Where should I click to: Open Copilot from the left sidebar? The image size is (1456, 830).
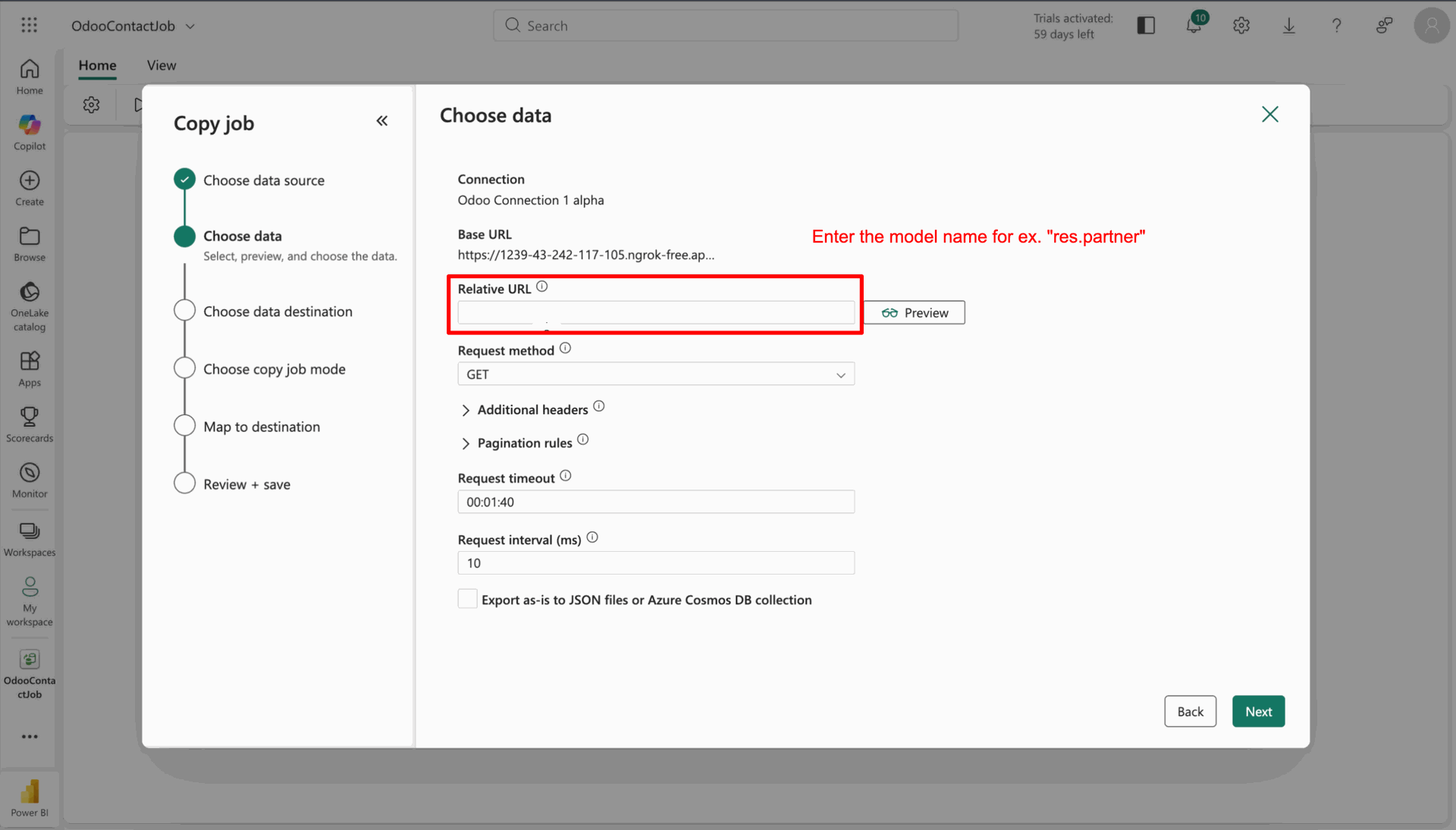pos(30,132)
